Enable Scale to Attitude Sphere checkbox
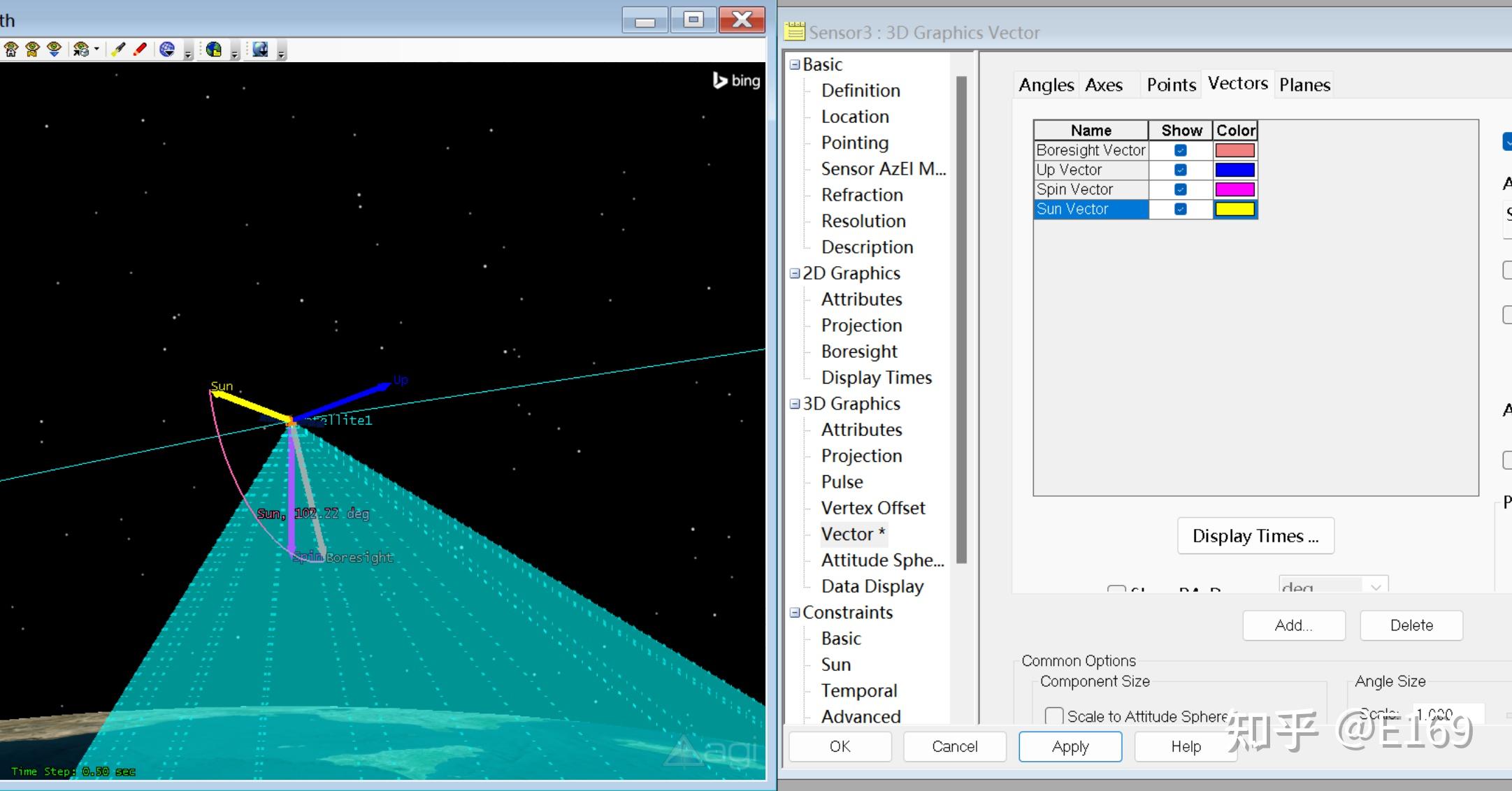1512x791 pixels. coord(1053,716)
